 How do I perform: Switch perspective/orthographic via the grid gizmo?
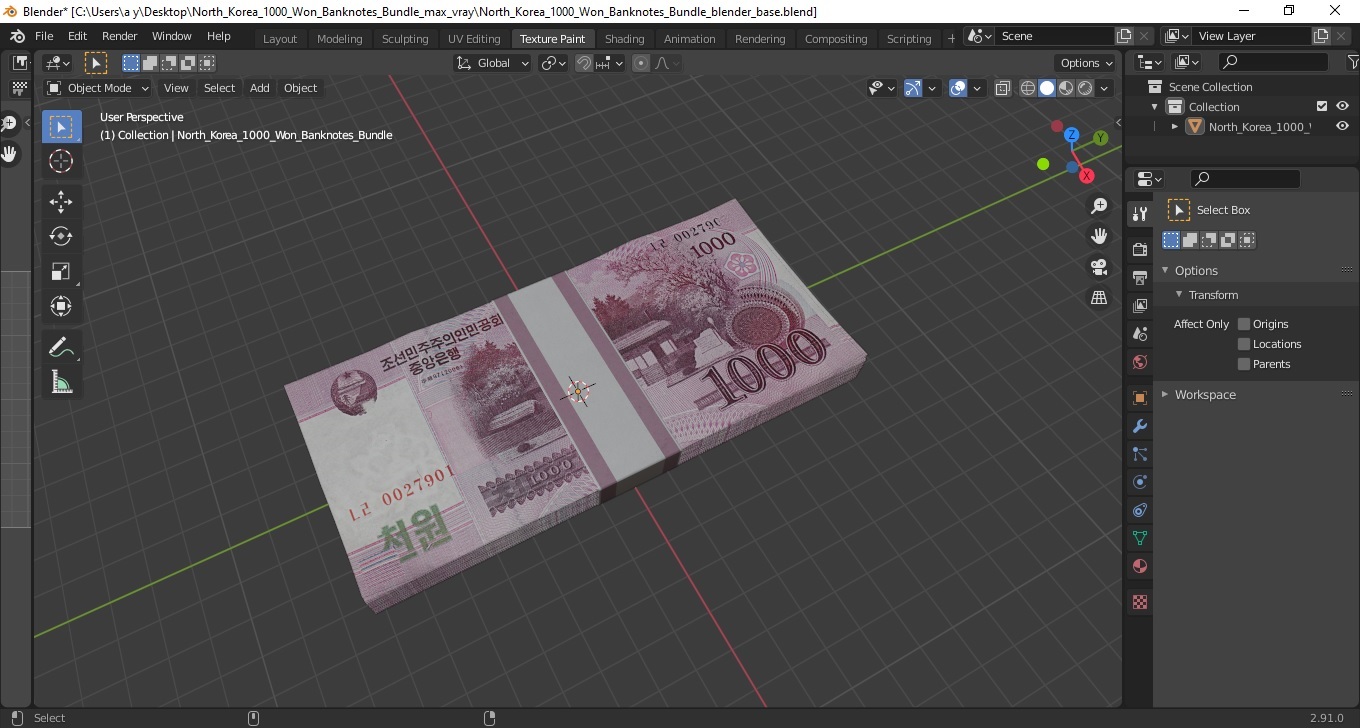pyautogui.click(x=1099, y=298)
